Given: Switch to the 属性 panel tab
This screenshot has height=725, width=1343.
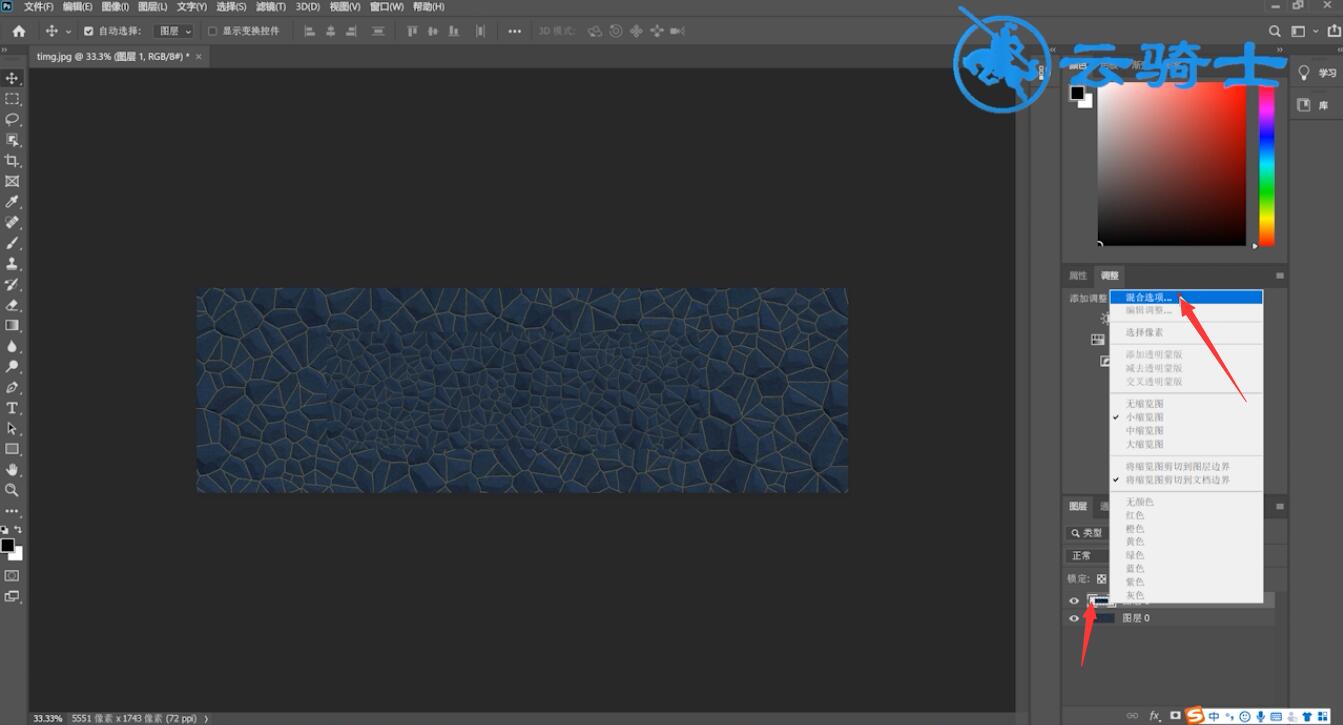Looking at the screenshot, I should (1078, 276).
